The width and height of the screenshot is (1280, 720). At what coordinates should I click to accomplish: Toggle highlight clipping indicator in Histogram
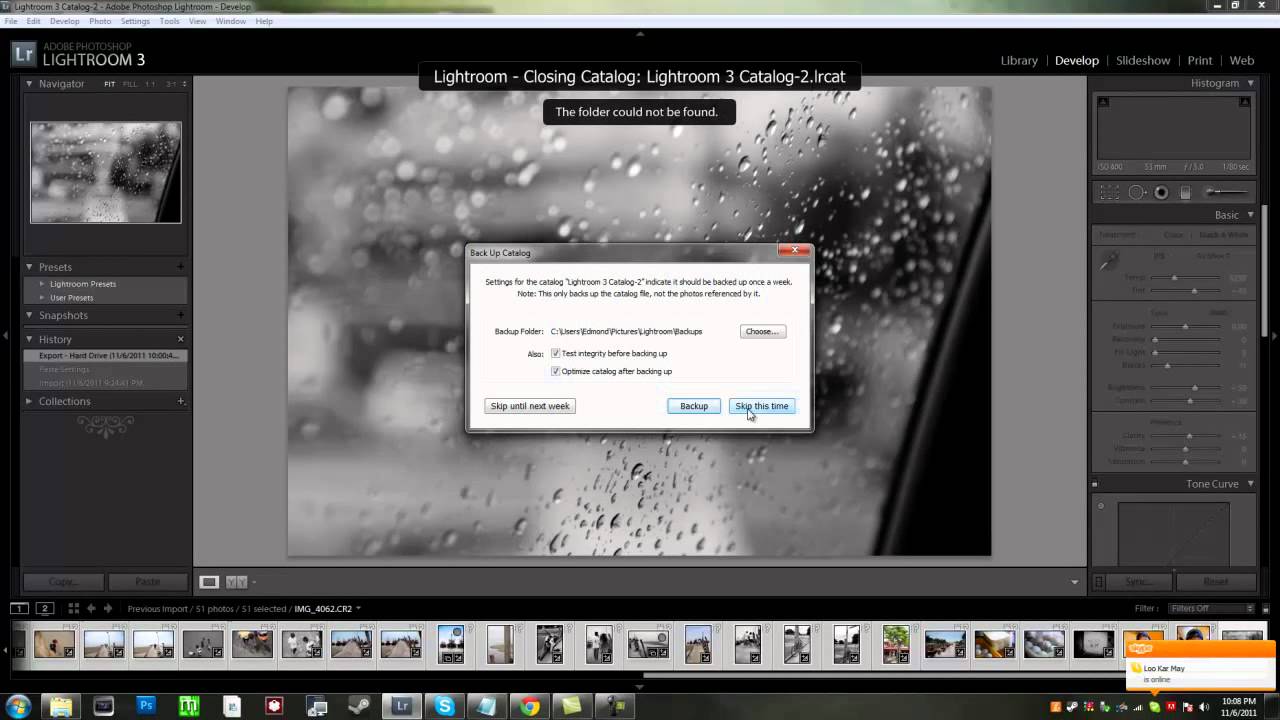pyautogui.click(x=1245, y=102)
